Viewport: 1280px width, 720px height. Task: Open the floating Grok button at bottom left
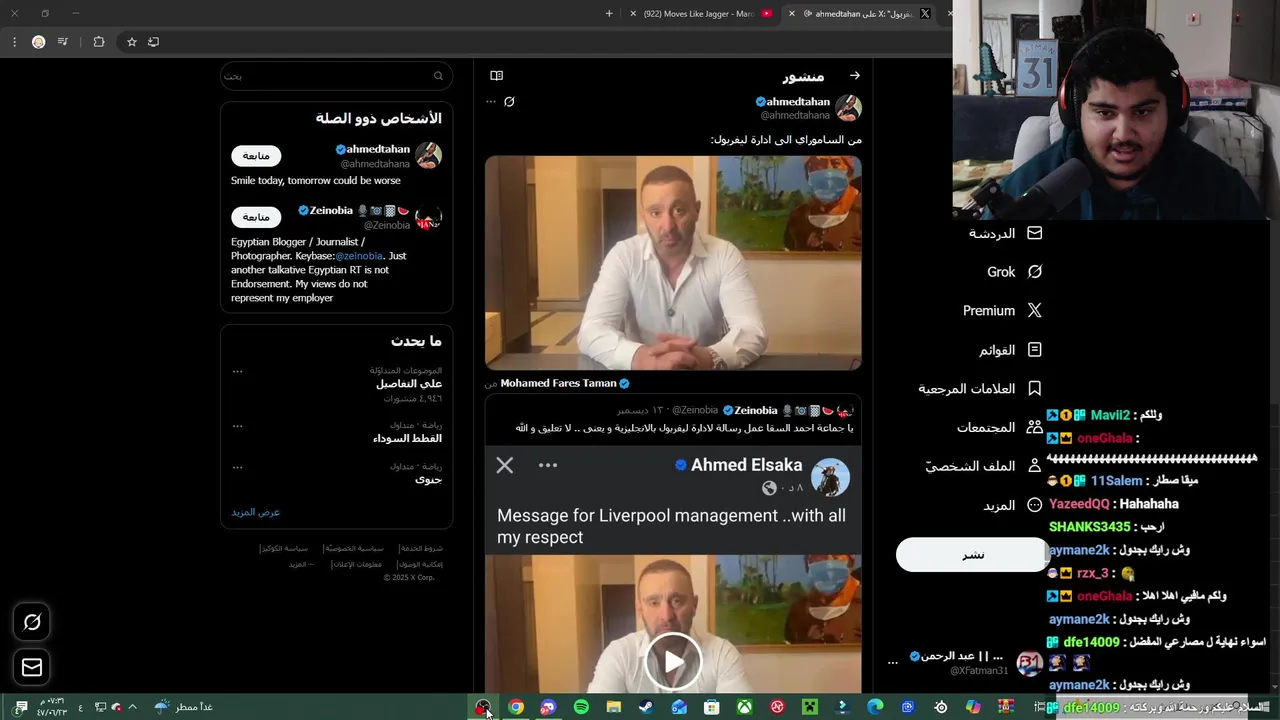click(x=32, y=622)
